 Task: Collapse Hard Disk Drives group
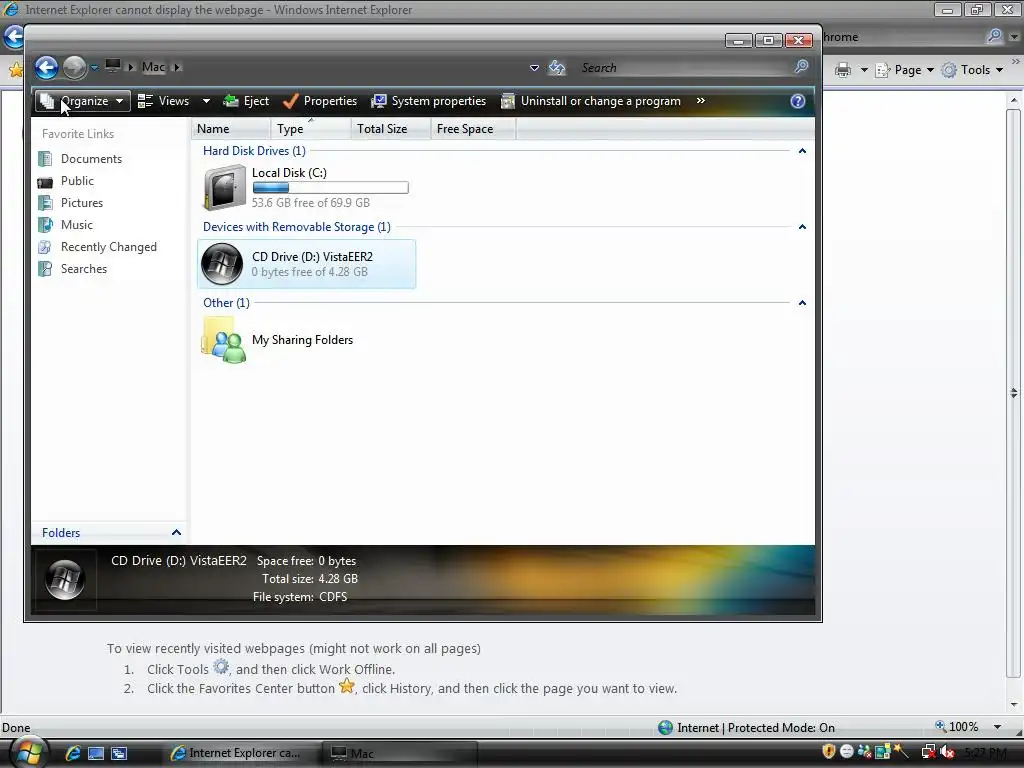pos(802,151)
